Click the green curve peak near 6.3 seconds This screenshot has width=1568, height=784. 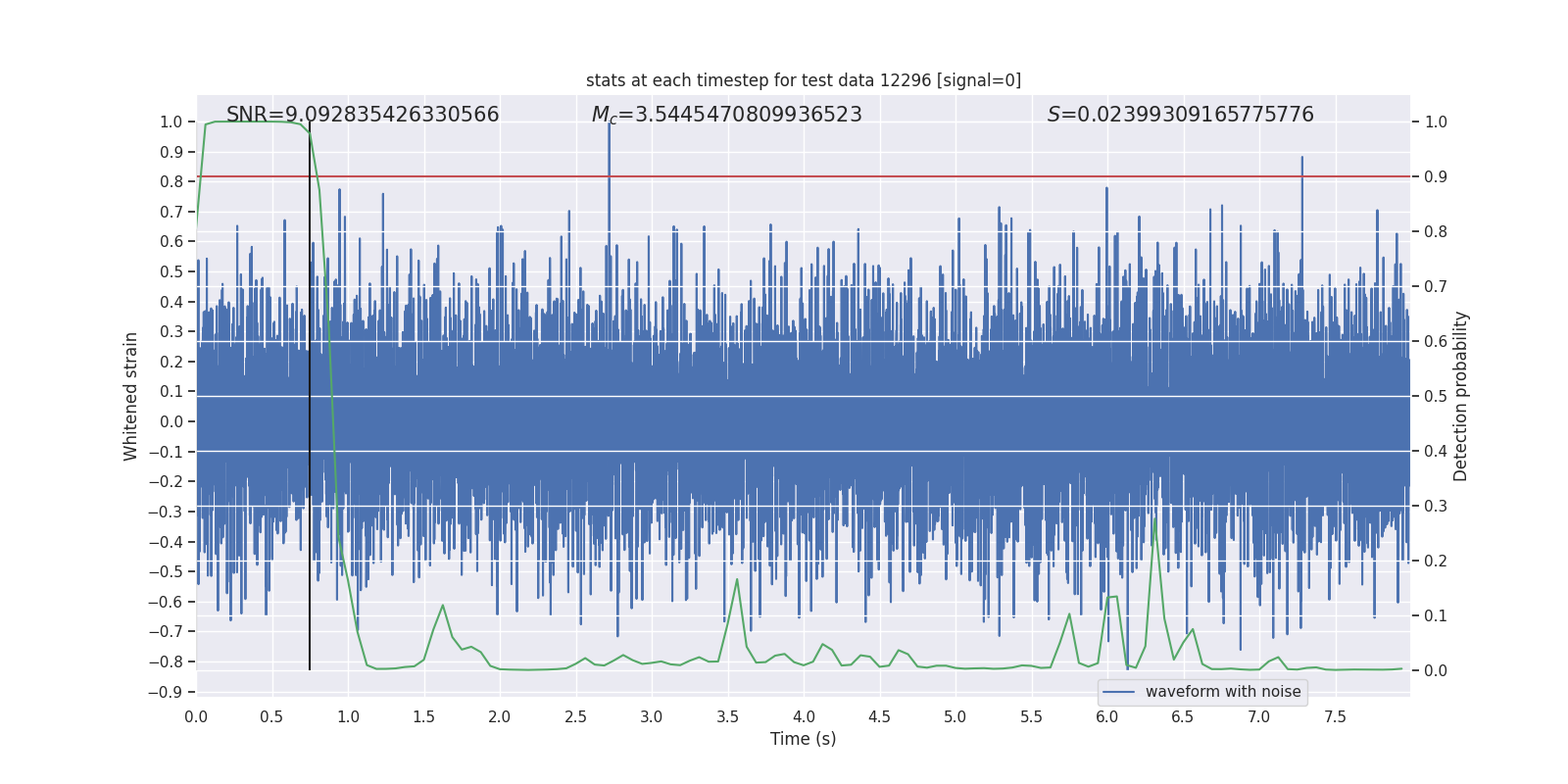click(x=1155, y=516)
